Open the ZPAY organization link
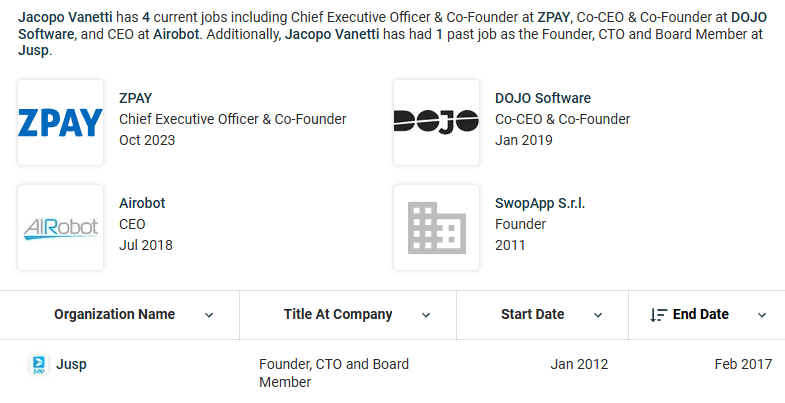Image resolution: width=785 pixels, height=403 pixels. [135, 98]
